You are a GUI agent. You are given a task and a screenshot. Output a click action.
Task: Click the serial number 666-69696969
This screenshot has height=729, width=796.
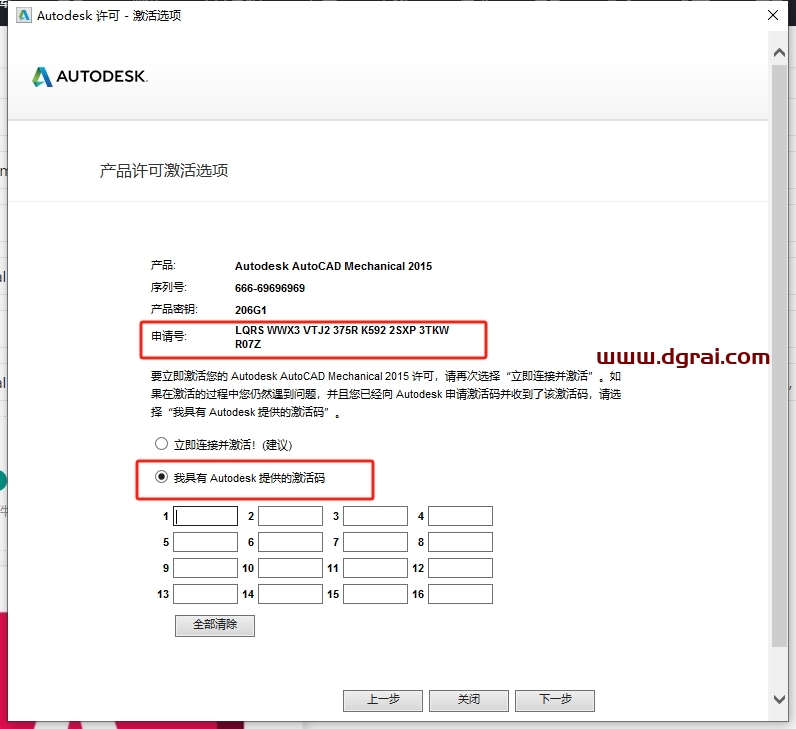(270, 288)
